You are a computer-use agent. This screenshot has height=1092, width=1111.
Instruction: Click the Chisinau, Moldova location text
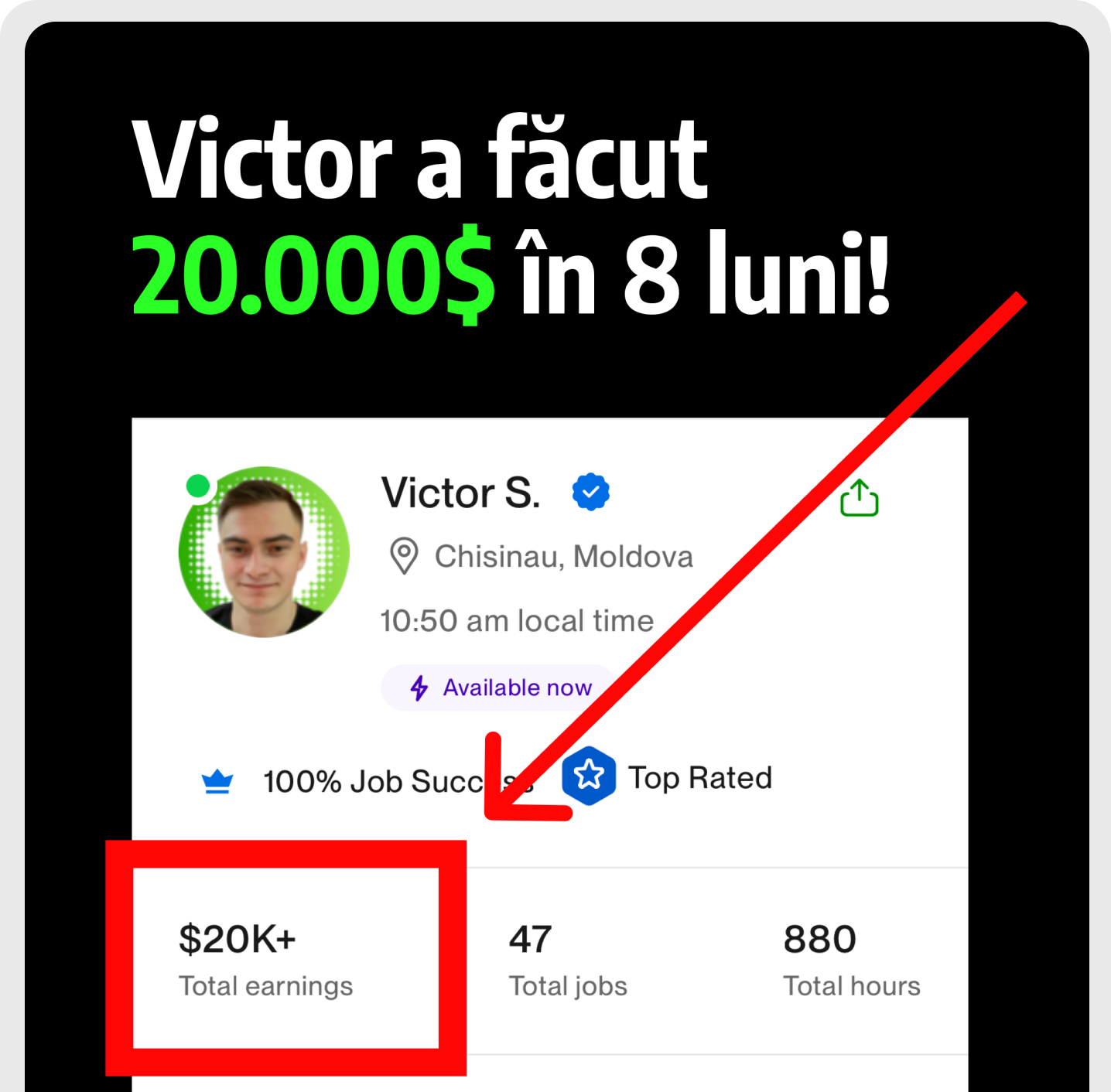[x=563, y=557]
